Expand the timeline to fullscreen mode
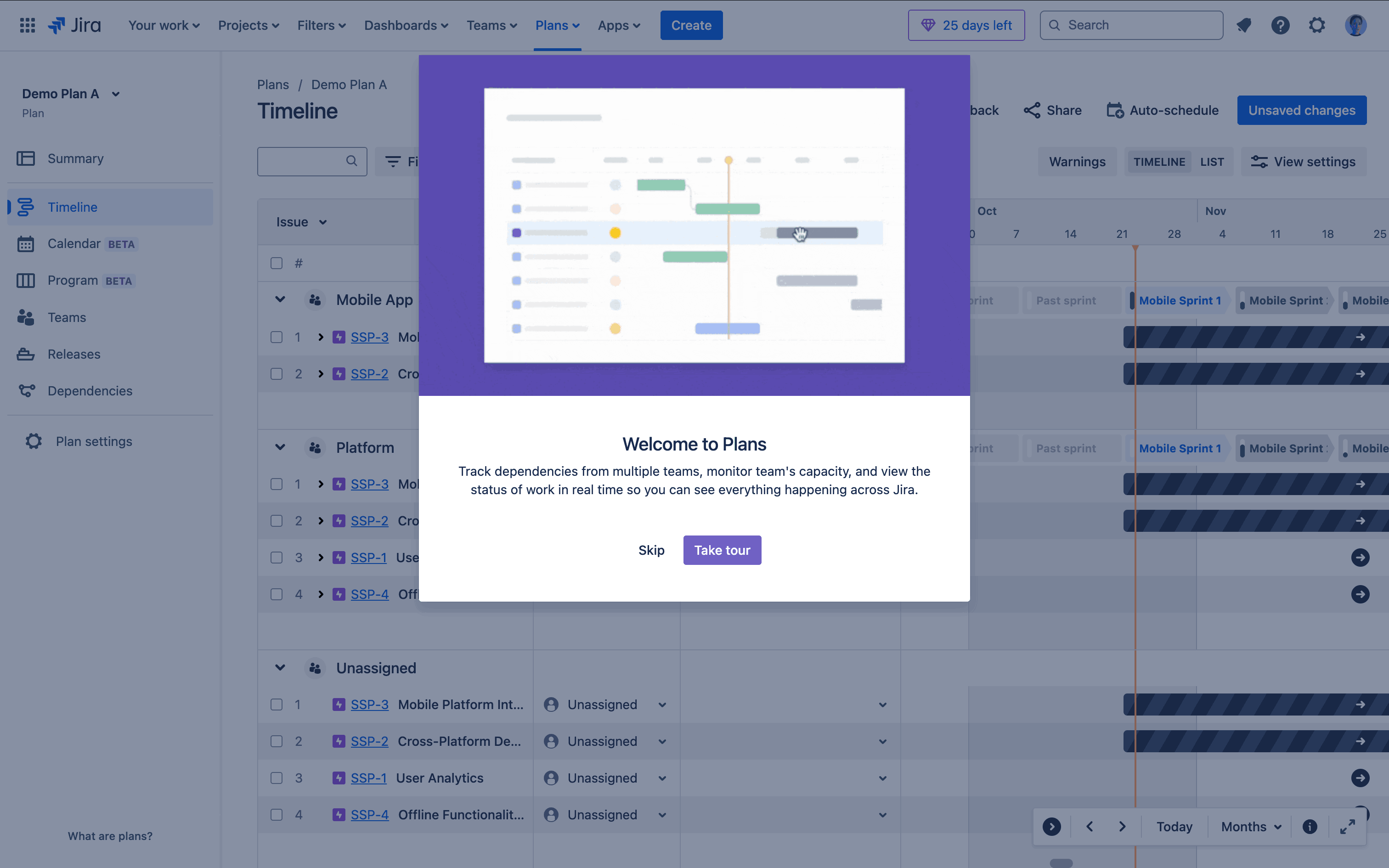This screenshot has width=1389, height=868. [x=1348, y=826]
